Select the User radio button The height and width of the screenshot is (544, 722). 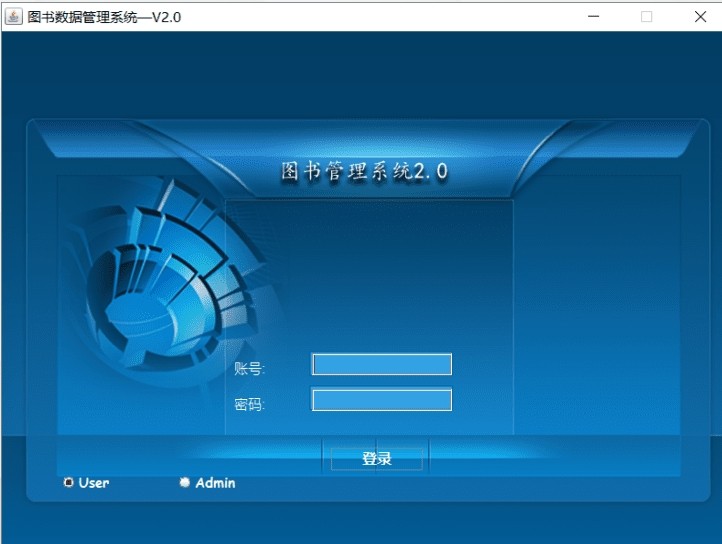(x=68, y=482)
